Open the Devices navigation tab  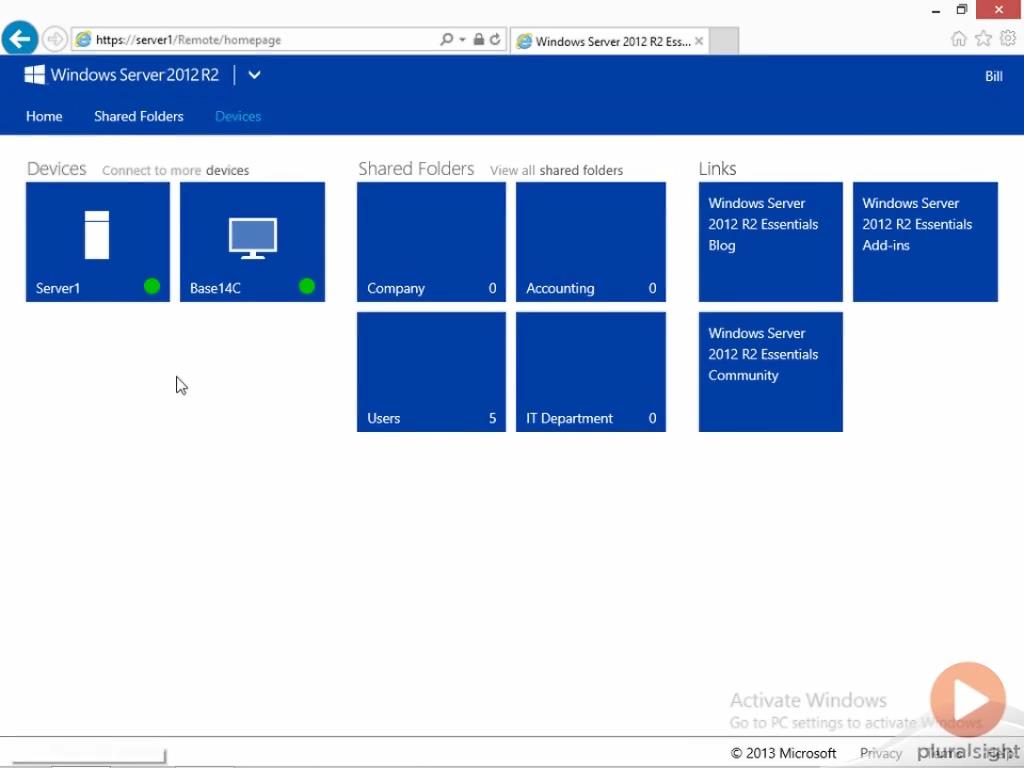pos(238,116)
